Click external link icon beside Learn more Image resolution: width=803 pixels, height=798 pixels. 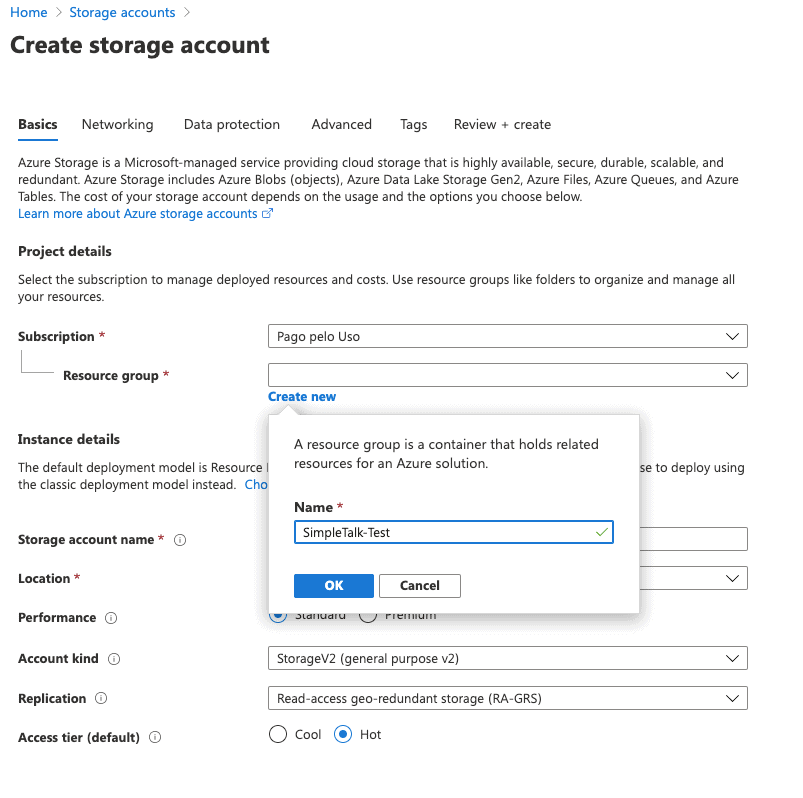pos(268,214)
